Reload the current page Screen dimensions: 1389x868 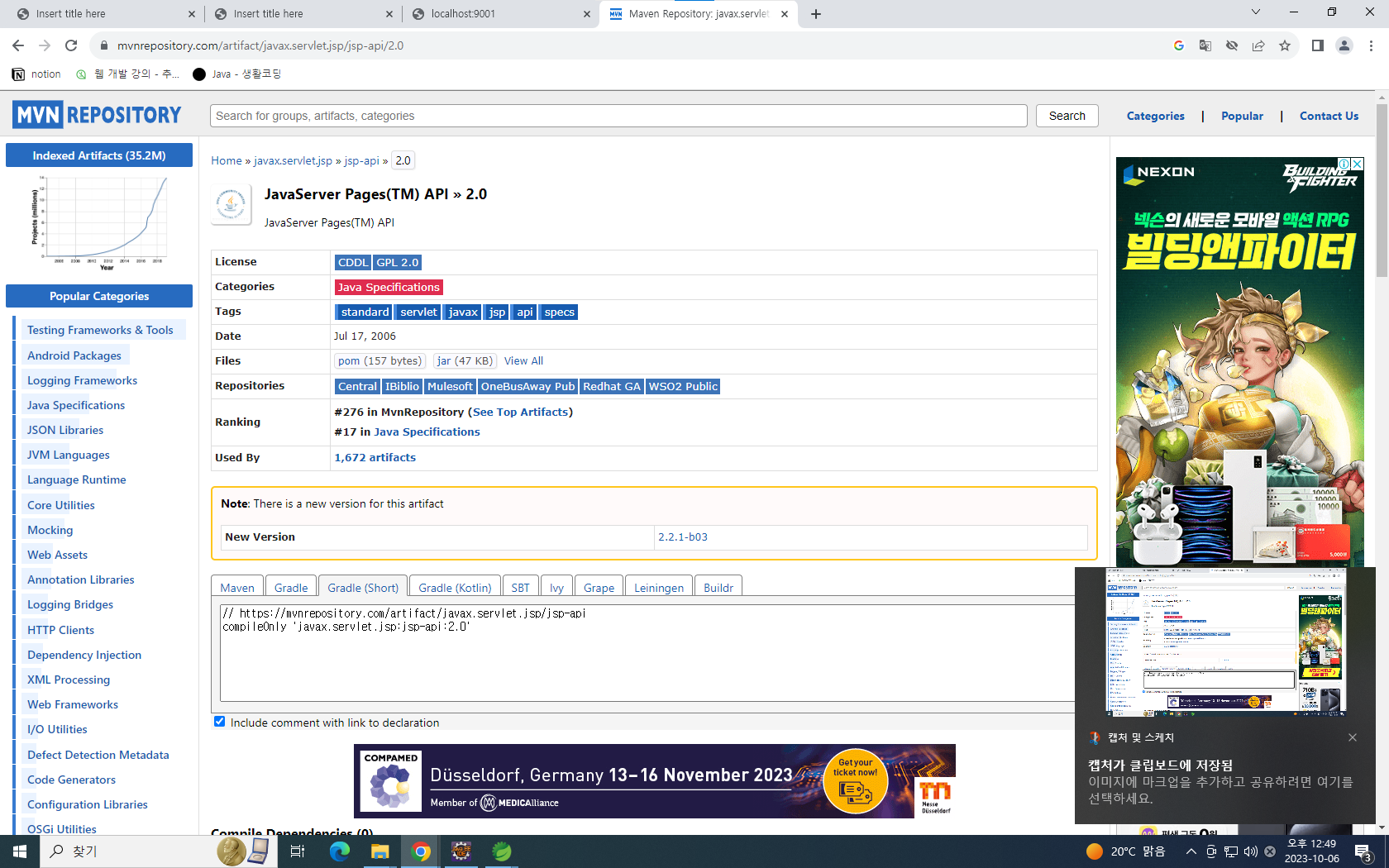point(71,45)
